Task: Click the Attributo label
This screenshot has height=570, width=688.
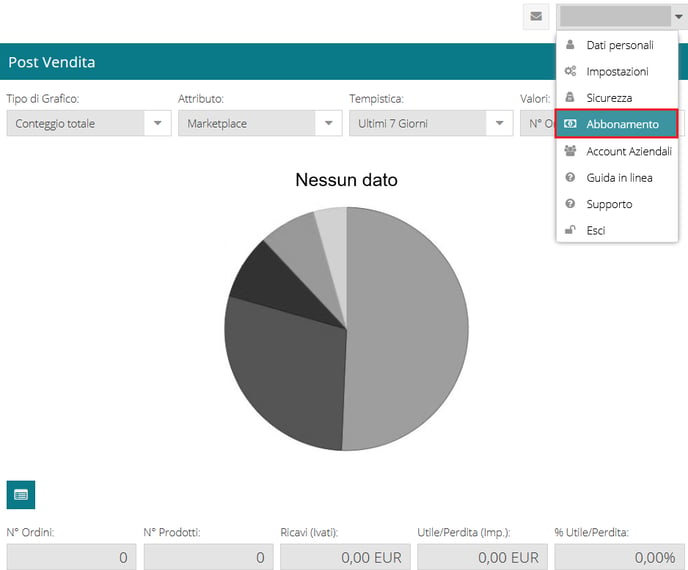Action: [201, 99]
